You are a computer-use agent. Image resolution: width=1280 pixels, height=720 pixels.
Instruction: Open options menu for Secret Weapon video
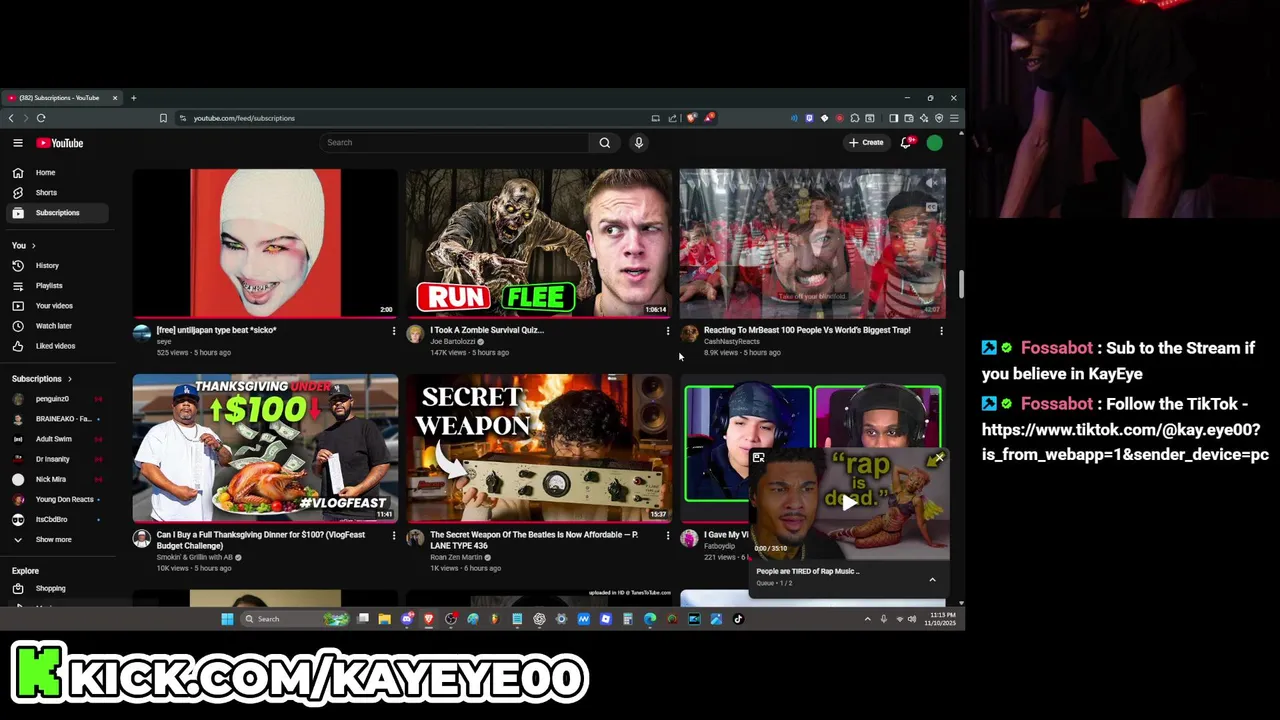(x=667, y=536)
